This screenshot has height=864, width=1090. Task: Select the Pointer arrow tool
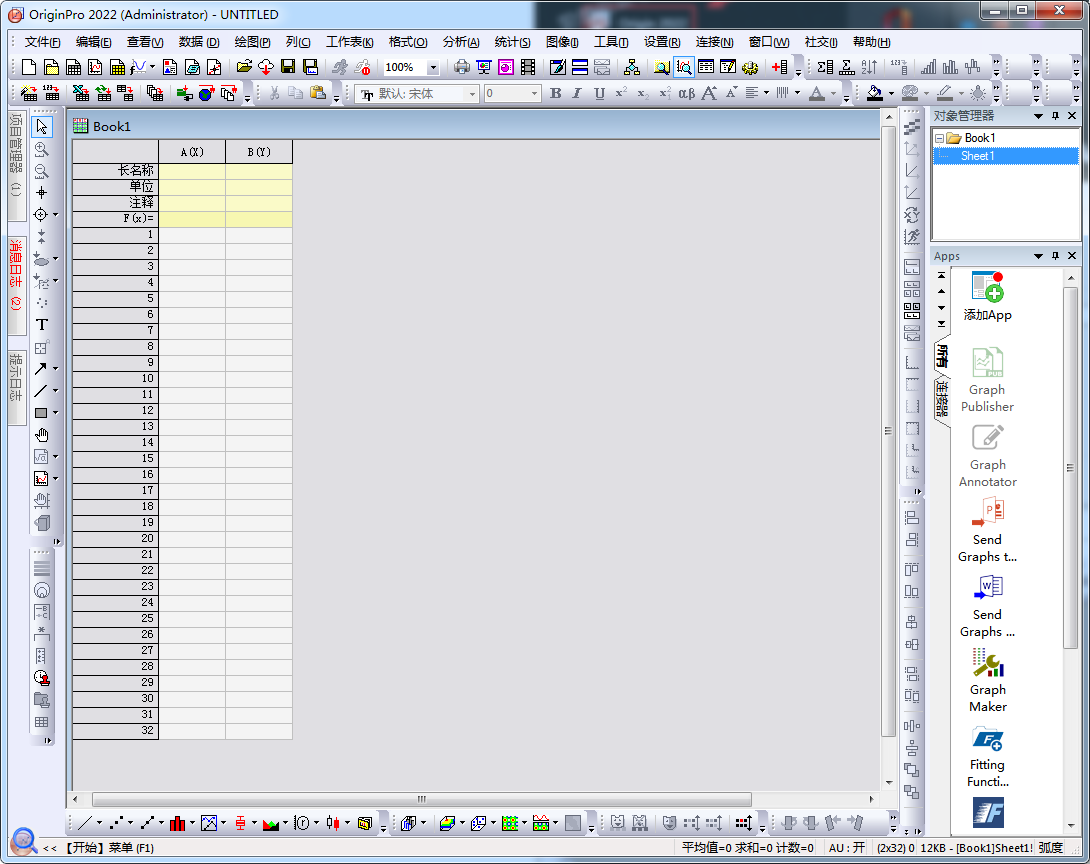coord(42,127)
